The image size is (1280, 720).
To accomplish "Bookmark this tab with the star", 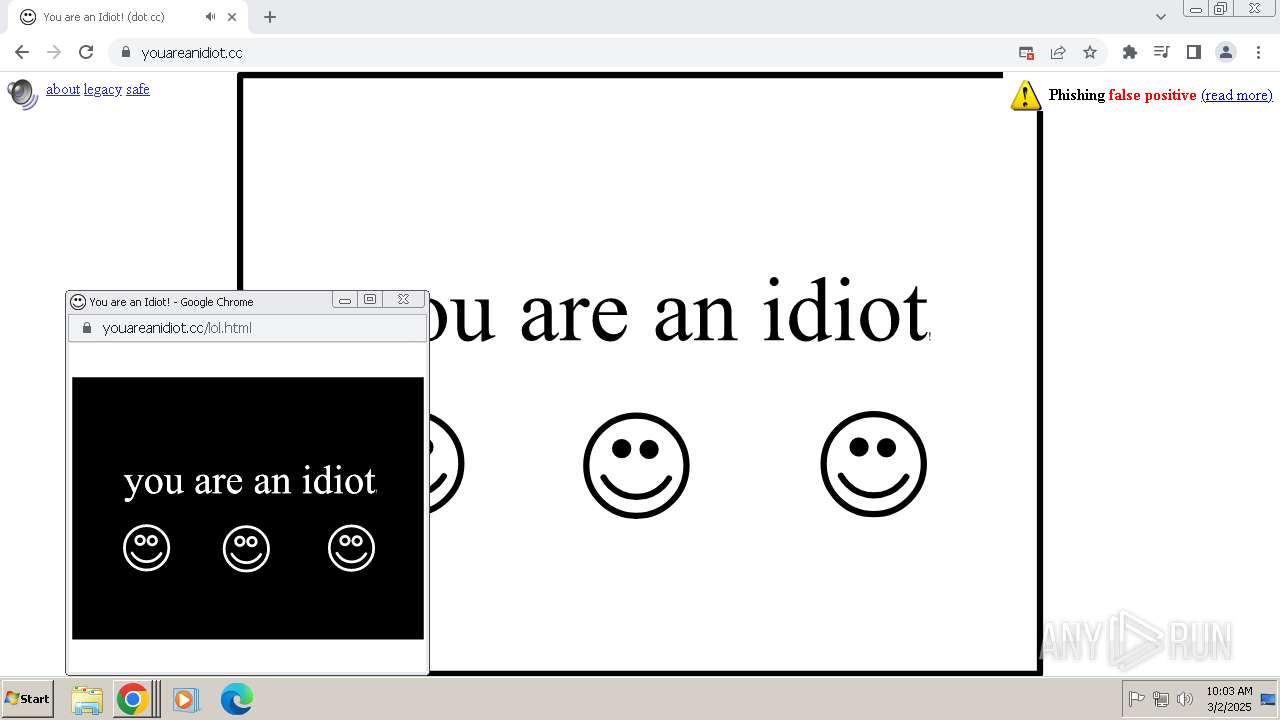I will click(1090, 52).
